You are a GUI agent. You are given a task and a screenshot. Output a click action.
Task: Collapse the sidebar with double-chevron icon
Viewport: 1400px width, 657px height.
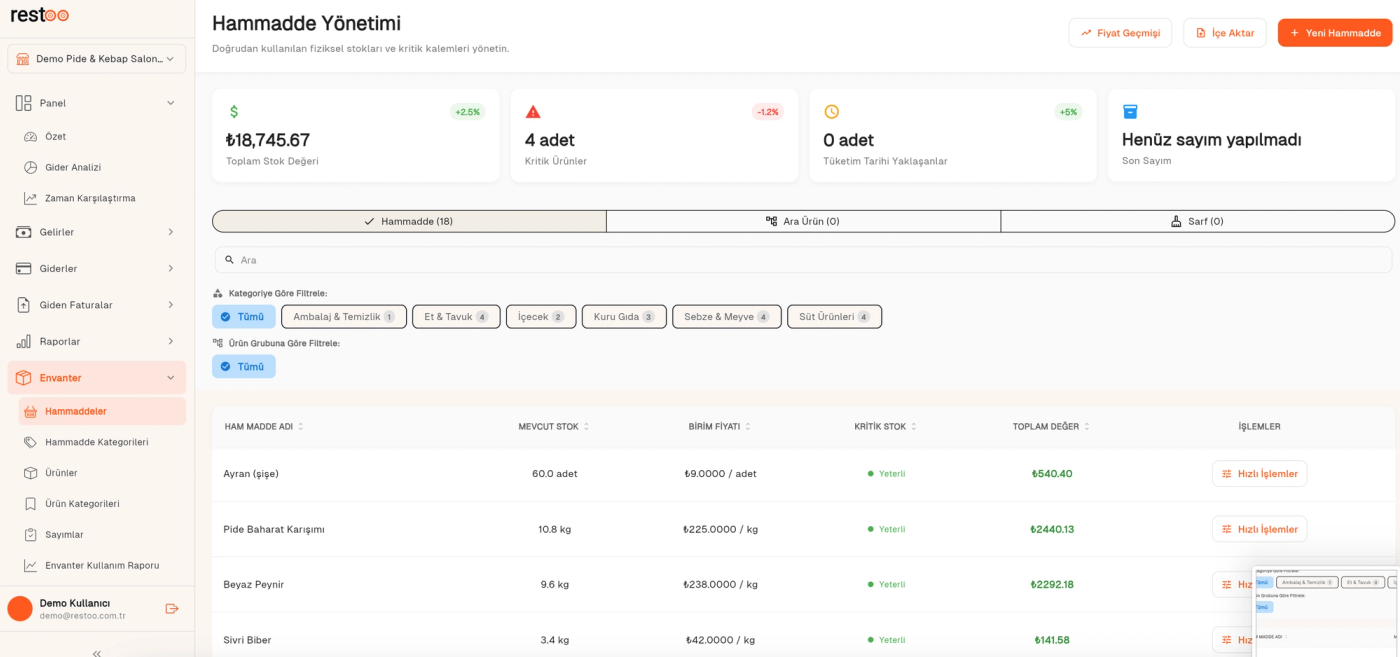tap(97, 652)
